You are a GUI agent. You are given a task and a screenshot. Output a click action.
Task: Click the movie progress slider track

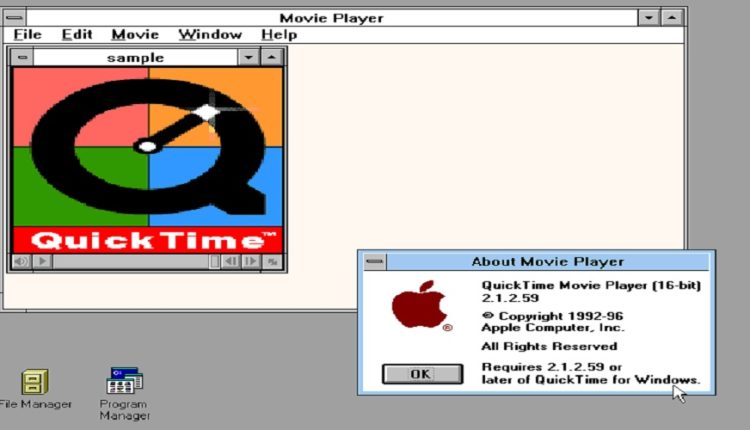coord(132,262)
